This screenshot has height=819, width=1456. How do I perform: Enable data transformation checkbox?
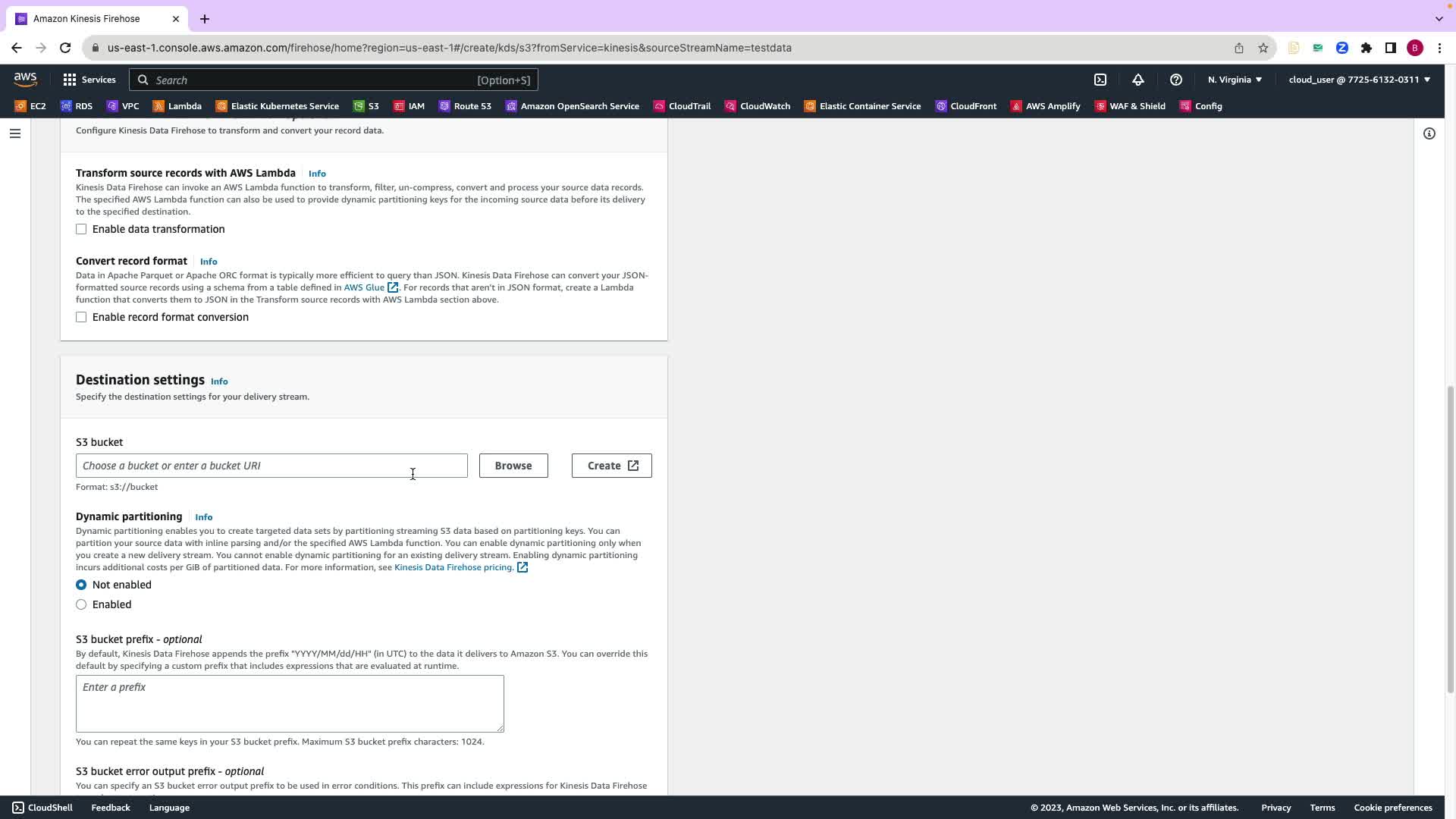coord(81,229)
